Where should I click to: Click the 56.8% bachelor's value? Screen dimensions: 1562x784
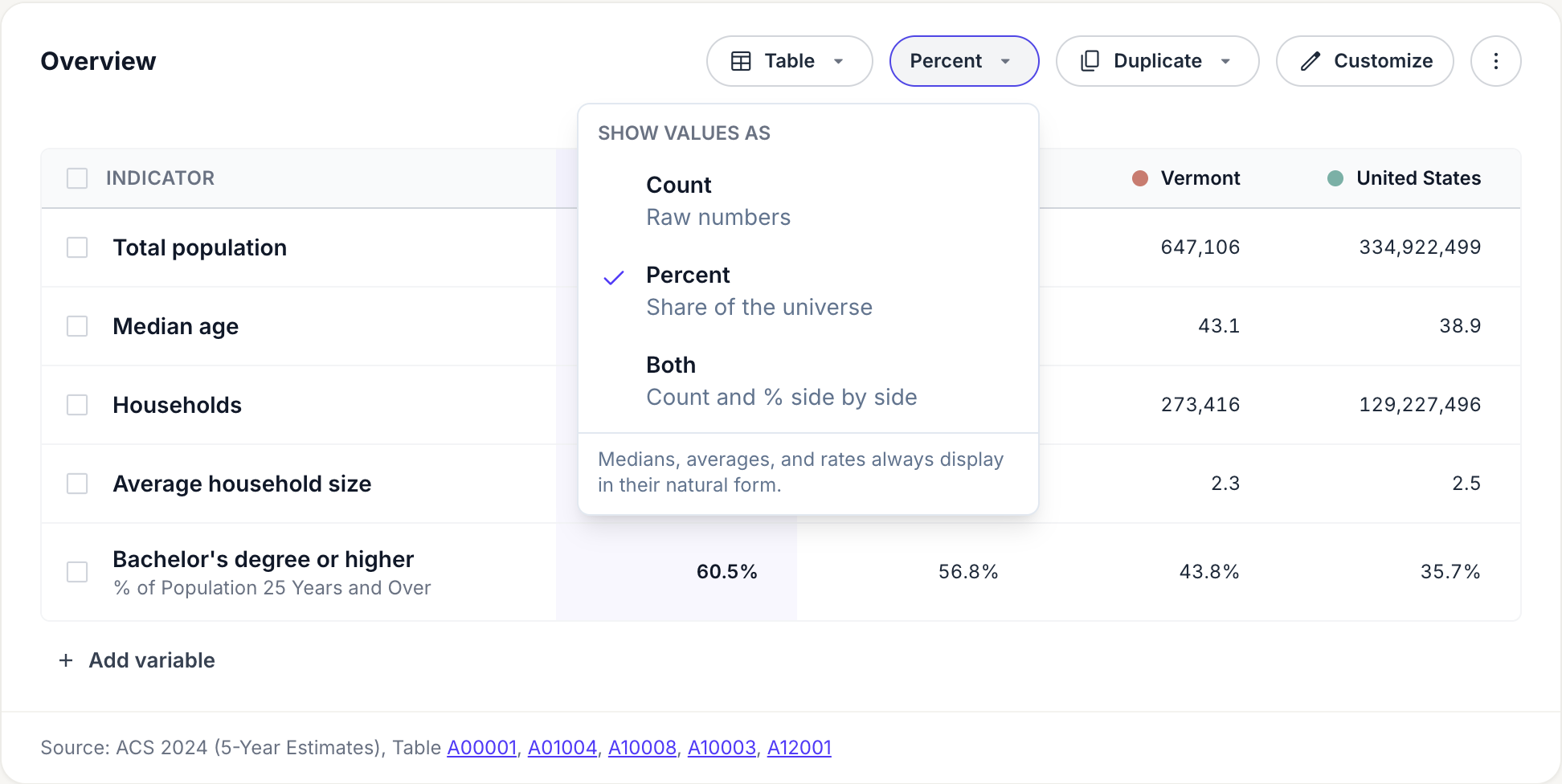[968, 572]
